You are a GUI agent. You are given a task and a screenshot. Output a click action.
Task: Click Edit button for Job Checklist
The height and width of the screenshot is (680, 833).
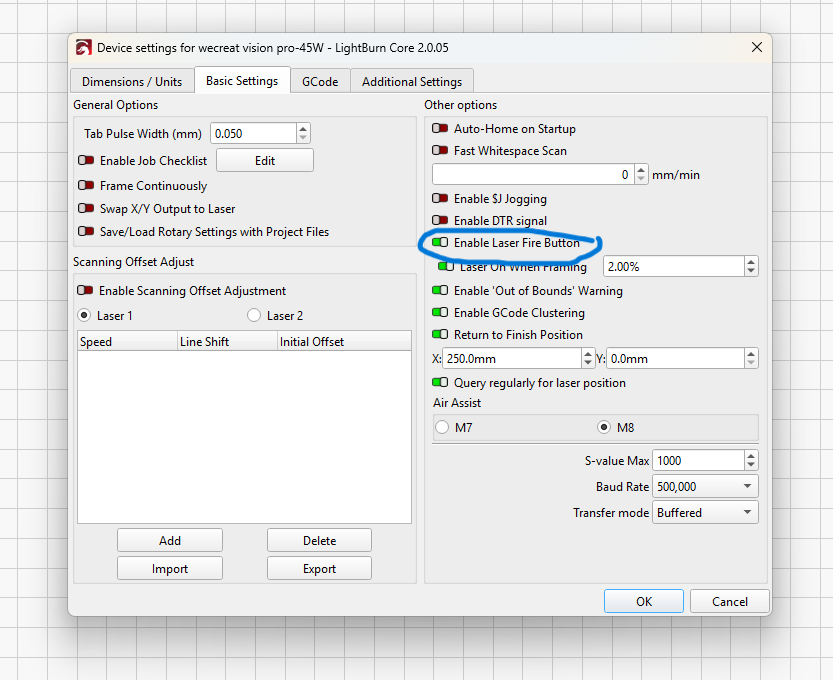coord(264,161)
